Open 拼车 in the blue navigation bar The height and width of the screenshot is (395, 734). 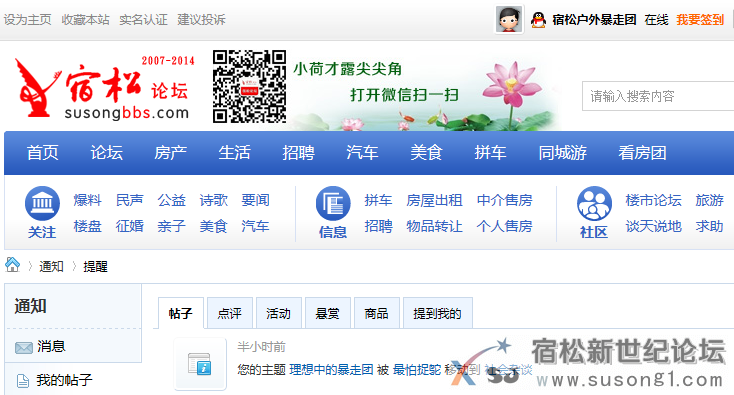[490, 153]
